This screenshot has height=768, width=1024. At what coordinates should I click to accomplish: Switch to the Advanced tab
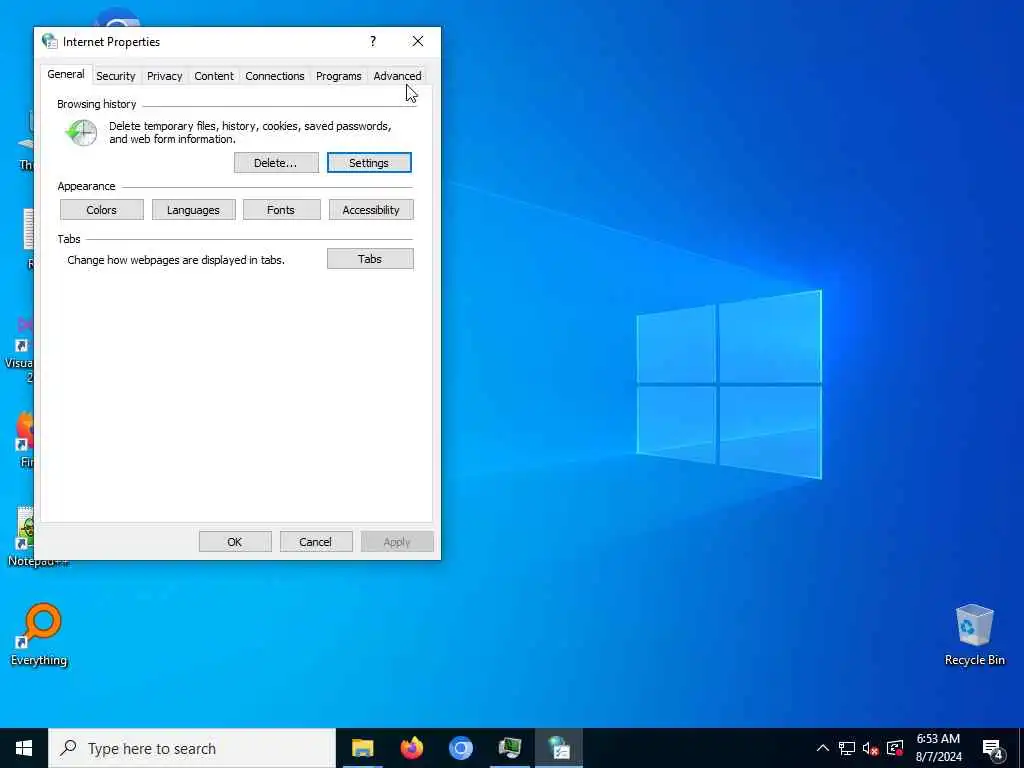[397, 76]
